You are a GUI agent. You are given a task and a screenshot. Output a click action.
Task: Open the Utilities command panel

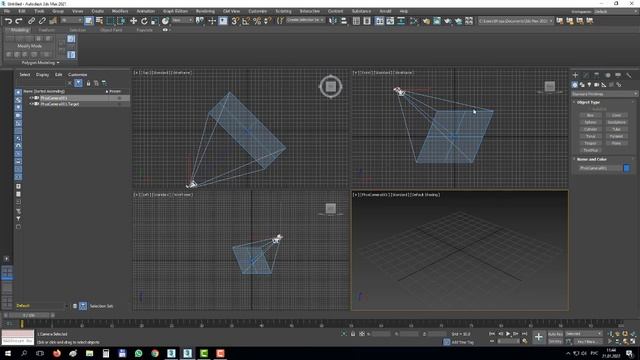click(x=629, y=76)
